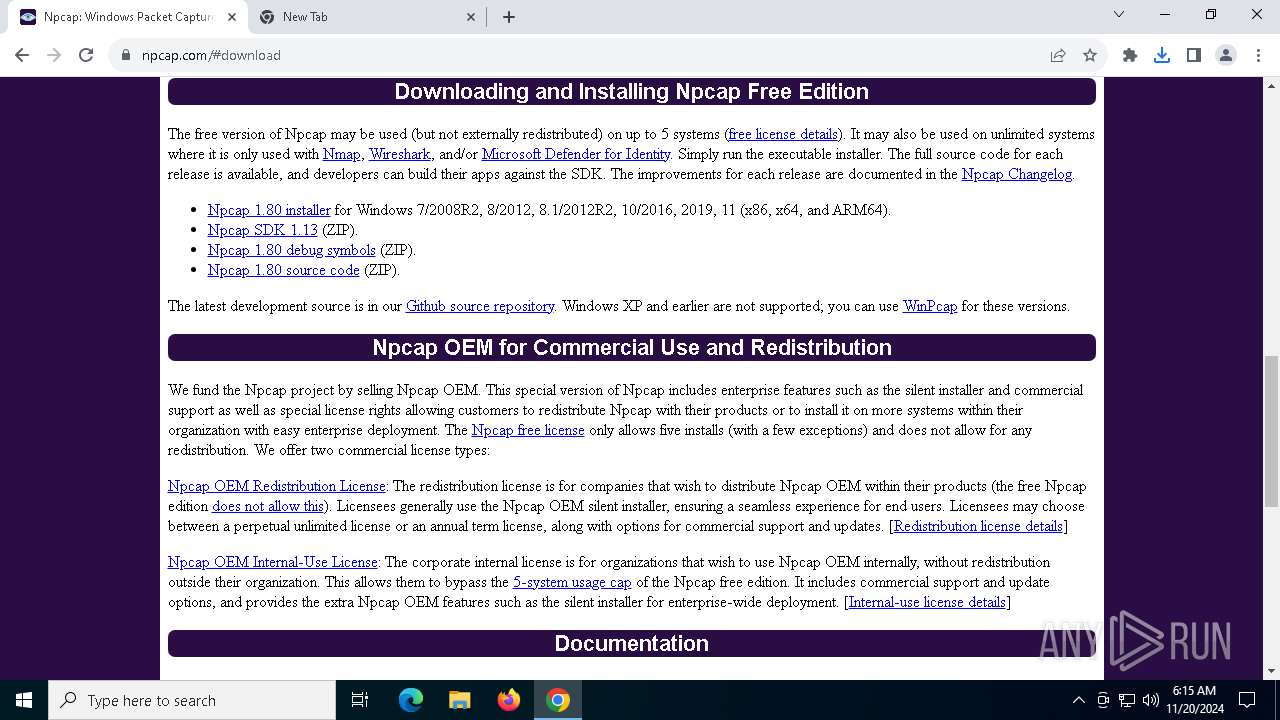Viewport: 1280px width, 720px height.
Task: Select Chrome on the taskbar
Action: 558,700
